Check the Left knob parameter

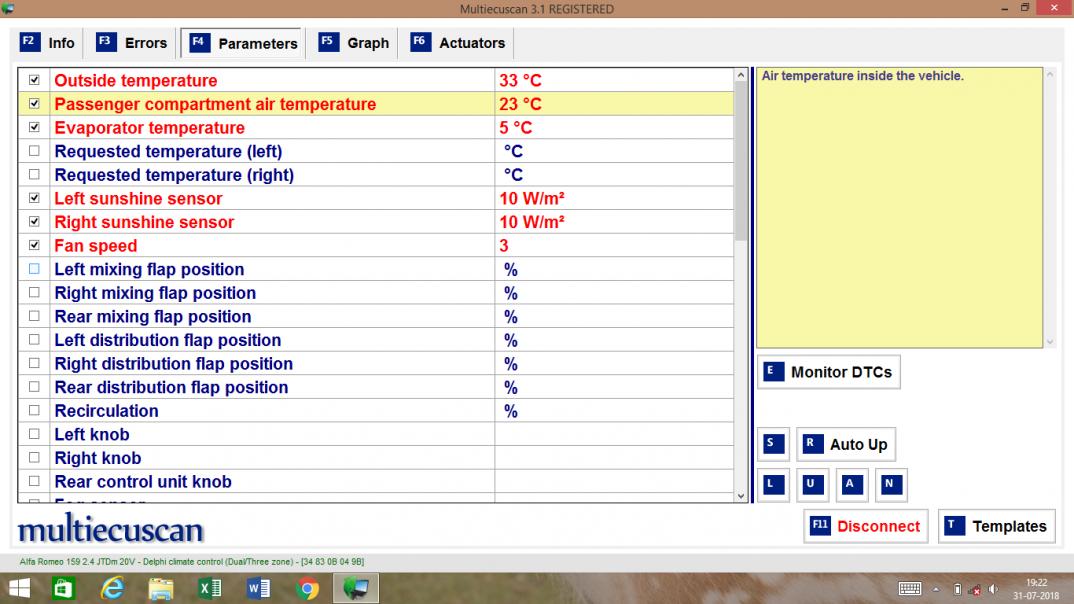pyautogui.click(x=34, y=434)
